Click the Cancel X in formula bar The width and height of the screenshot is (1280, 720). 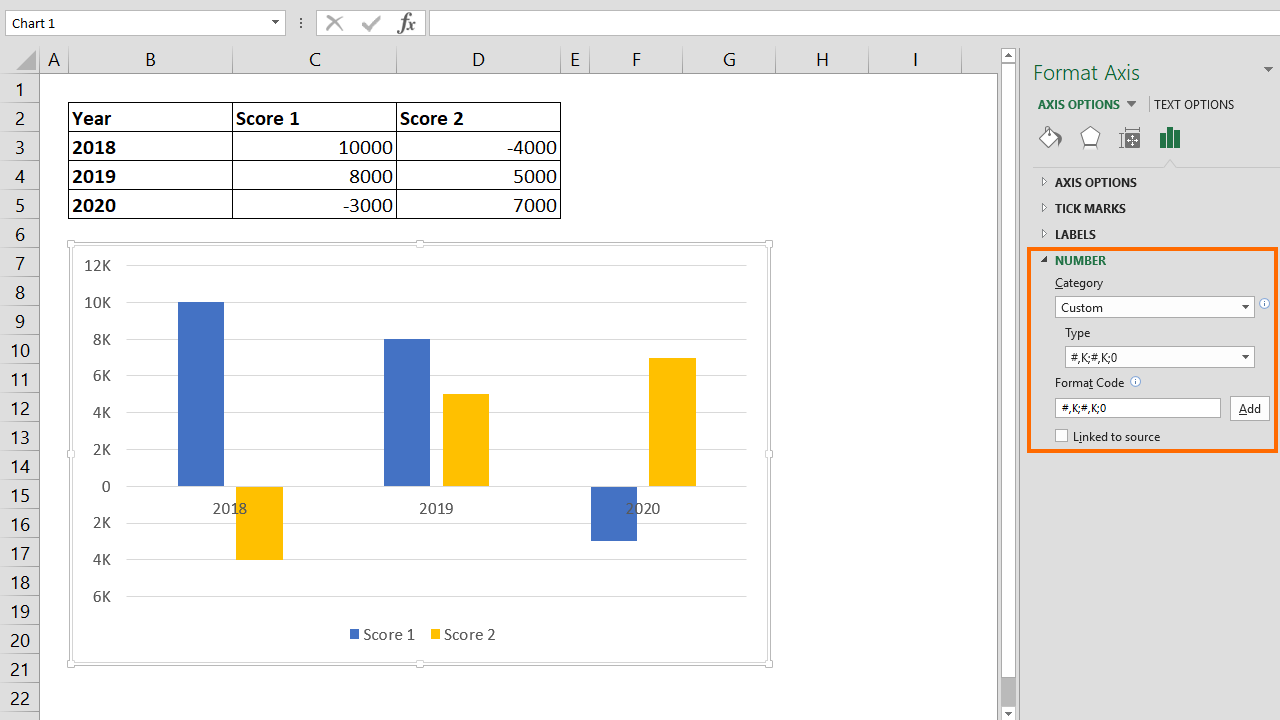click(335, 23)
